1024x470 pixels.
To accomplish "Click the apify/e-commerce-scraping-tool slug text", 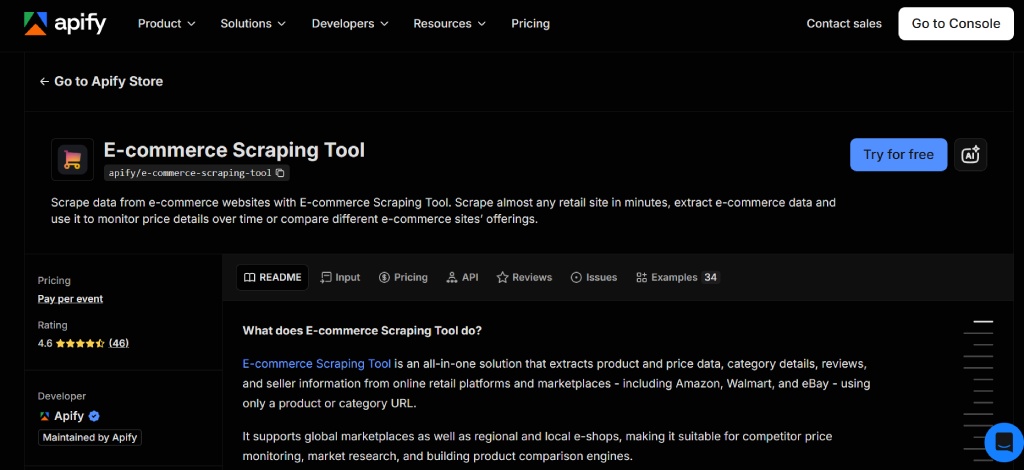I will 189,173.
